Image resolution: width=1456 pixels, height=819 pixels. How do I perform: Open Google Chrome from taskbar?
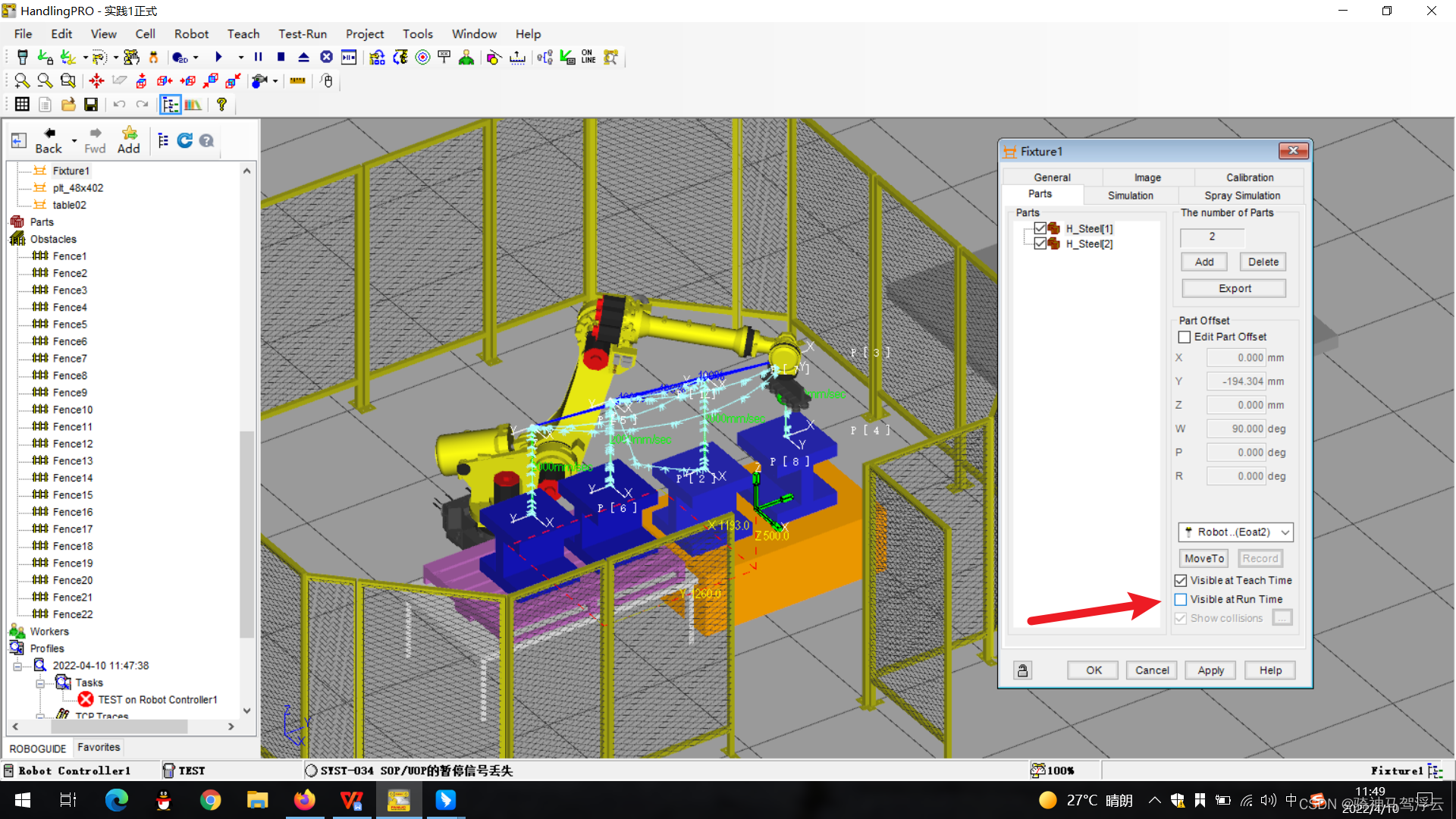pyautogui.click(x=211, y=800)
